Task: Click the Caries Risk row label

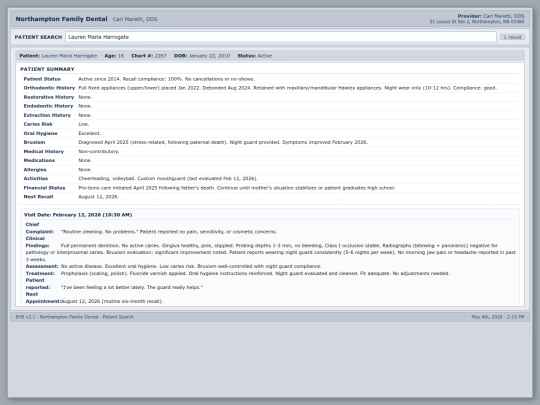Action: point(38,124)
